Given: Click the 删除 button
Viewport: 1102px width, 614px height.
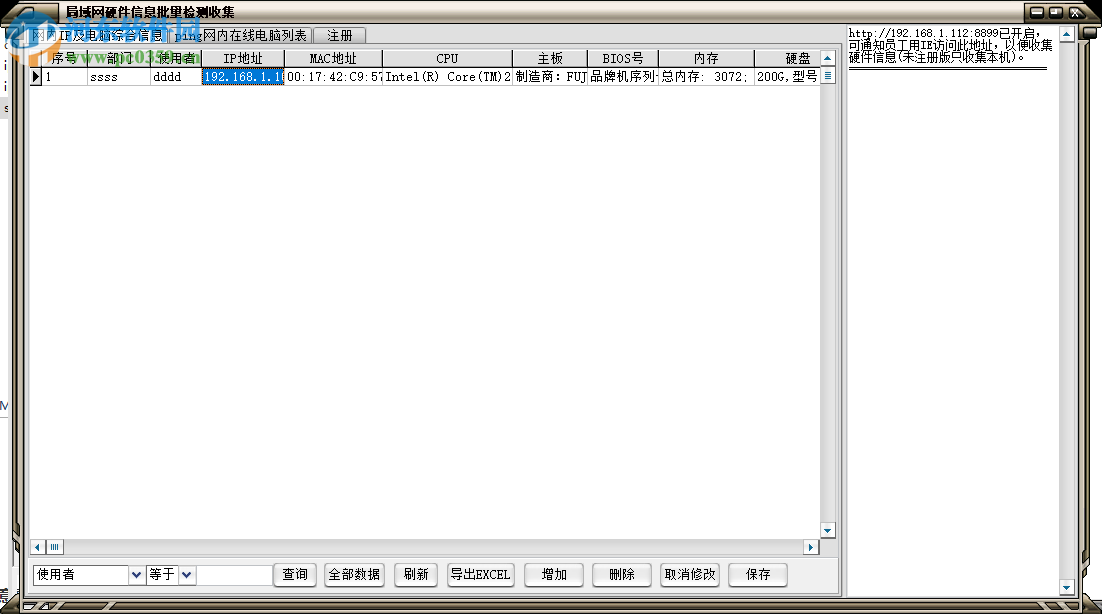Looking at the screenshot, I should click(x=622, y=575).
